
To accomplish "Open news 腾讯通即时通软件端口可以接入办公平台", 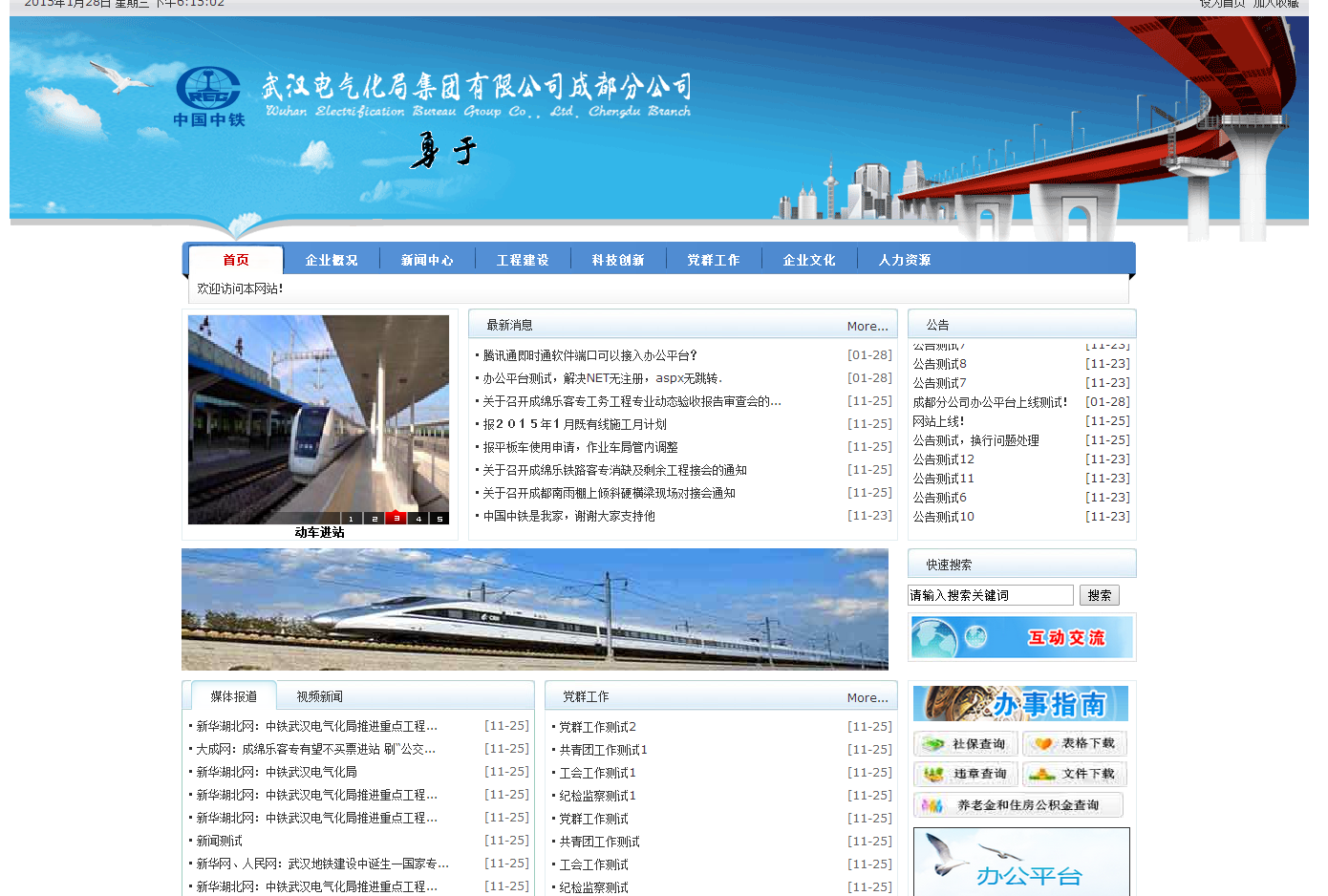I will [590, 355].
